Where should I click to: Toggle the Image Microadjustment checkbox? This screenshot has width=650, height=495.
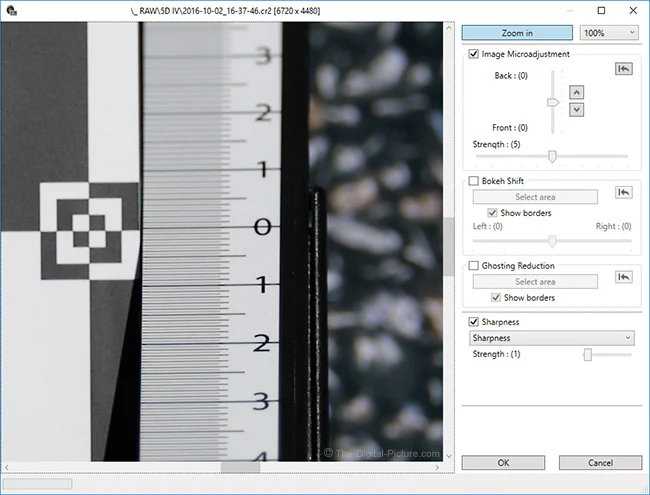click(473, 54)
